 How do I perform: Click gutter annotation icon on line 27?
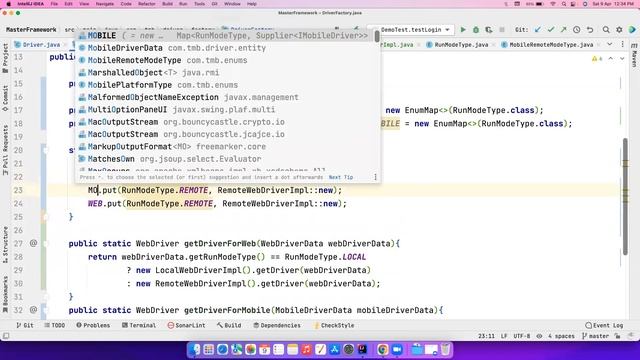[33, 243]
